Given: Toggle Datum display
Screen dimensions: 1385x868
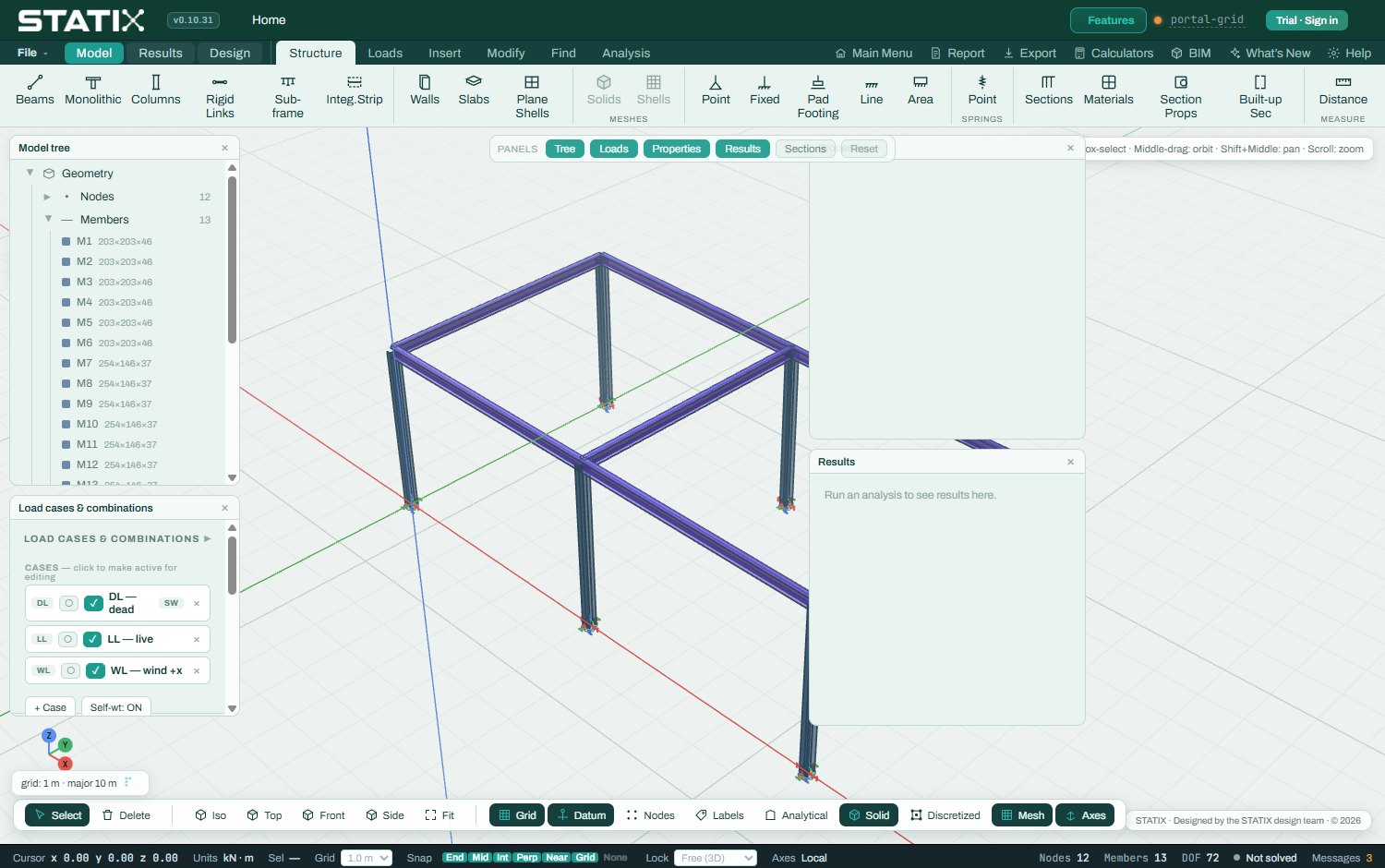Looking at the screenshot, I should [582, 815].
